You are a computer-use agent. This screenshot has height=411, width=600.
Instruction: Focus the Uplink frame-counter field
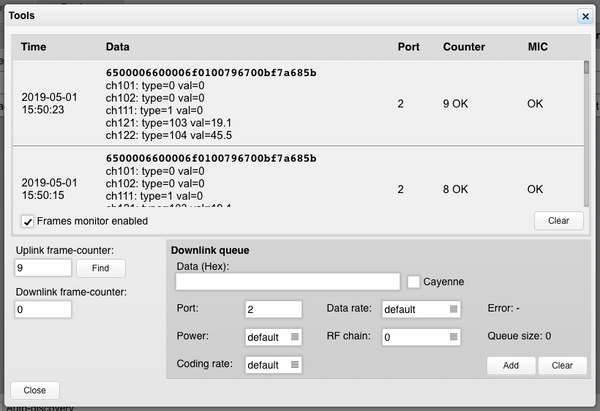(43, 268)
